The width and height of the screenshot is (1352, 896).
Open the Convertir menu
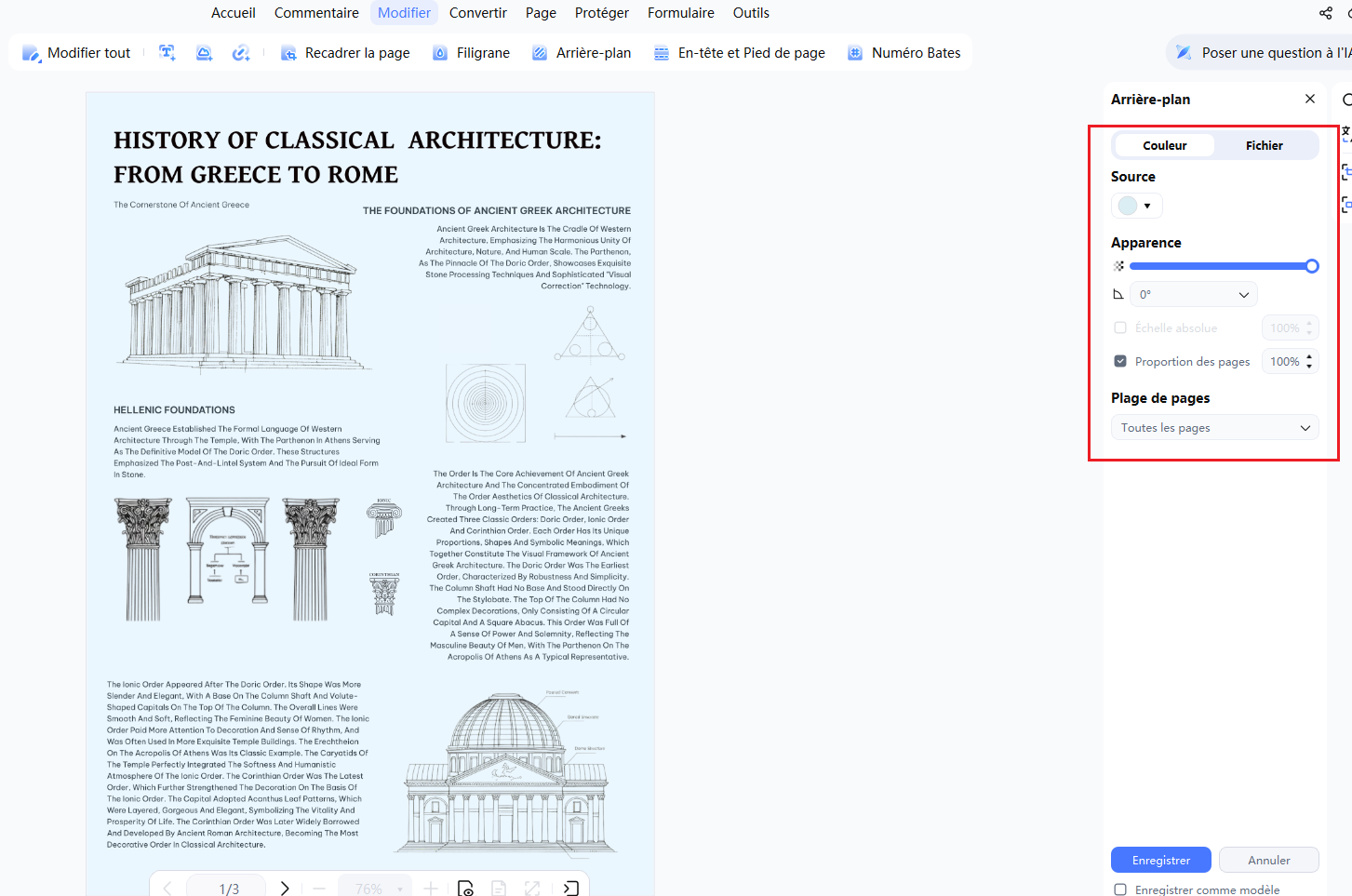pyautogui.click(x=478, y=13)
